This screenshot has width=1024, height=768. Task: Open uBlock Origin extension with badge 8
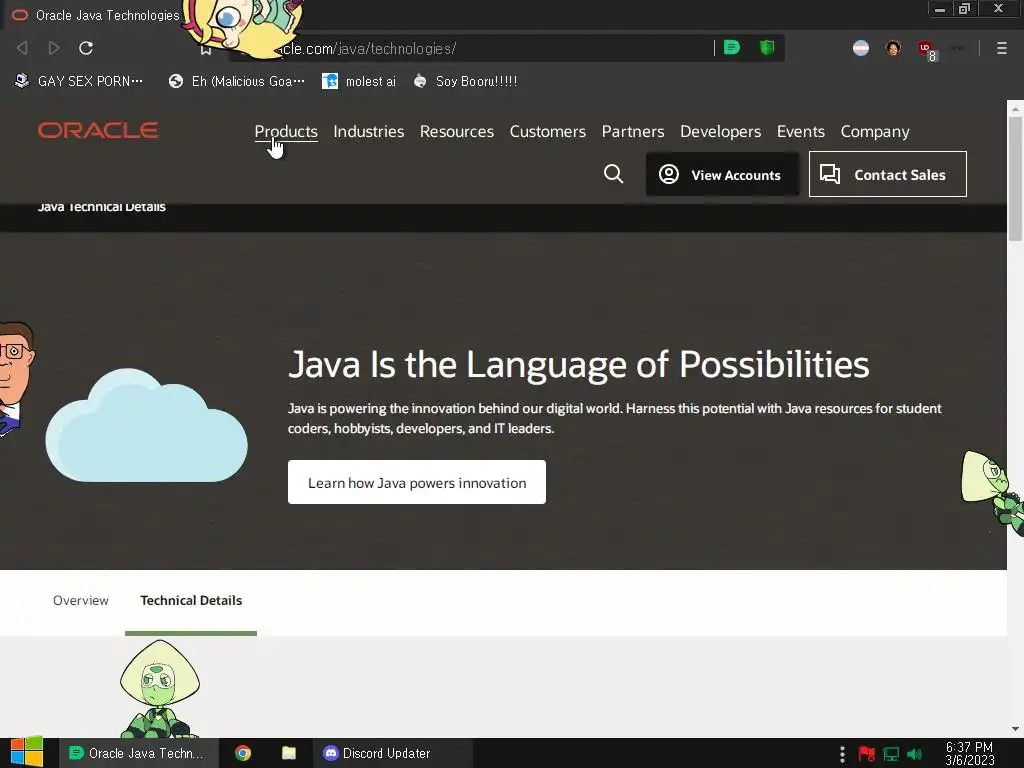click(927, 49)
